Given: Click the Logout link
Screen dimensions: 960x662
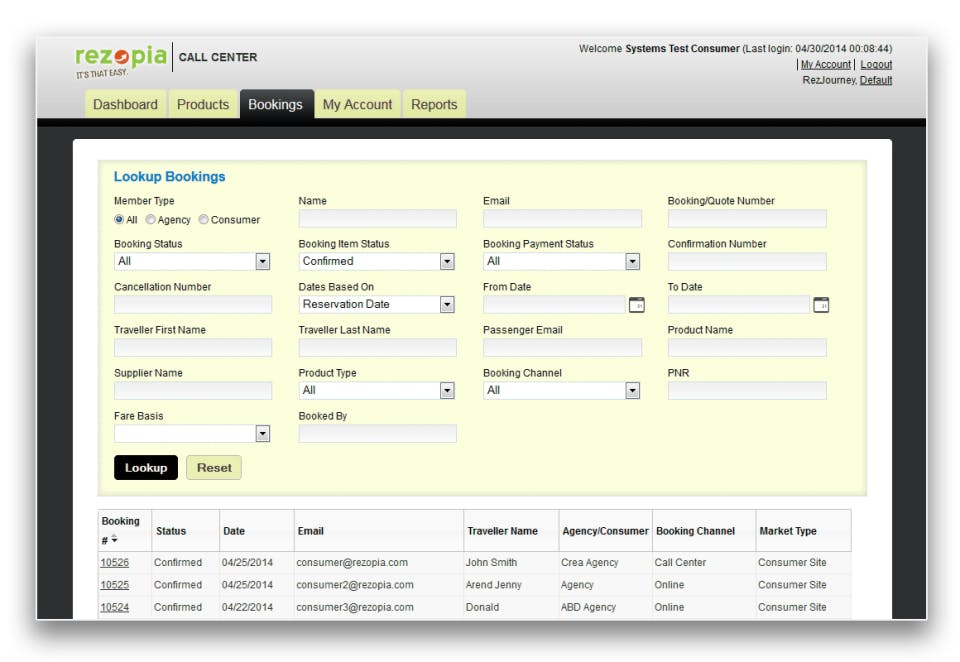Looking at the screenshot, I should coord(876,64).
